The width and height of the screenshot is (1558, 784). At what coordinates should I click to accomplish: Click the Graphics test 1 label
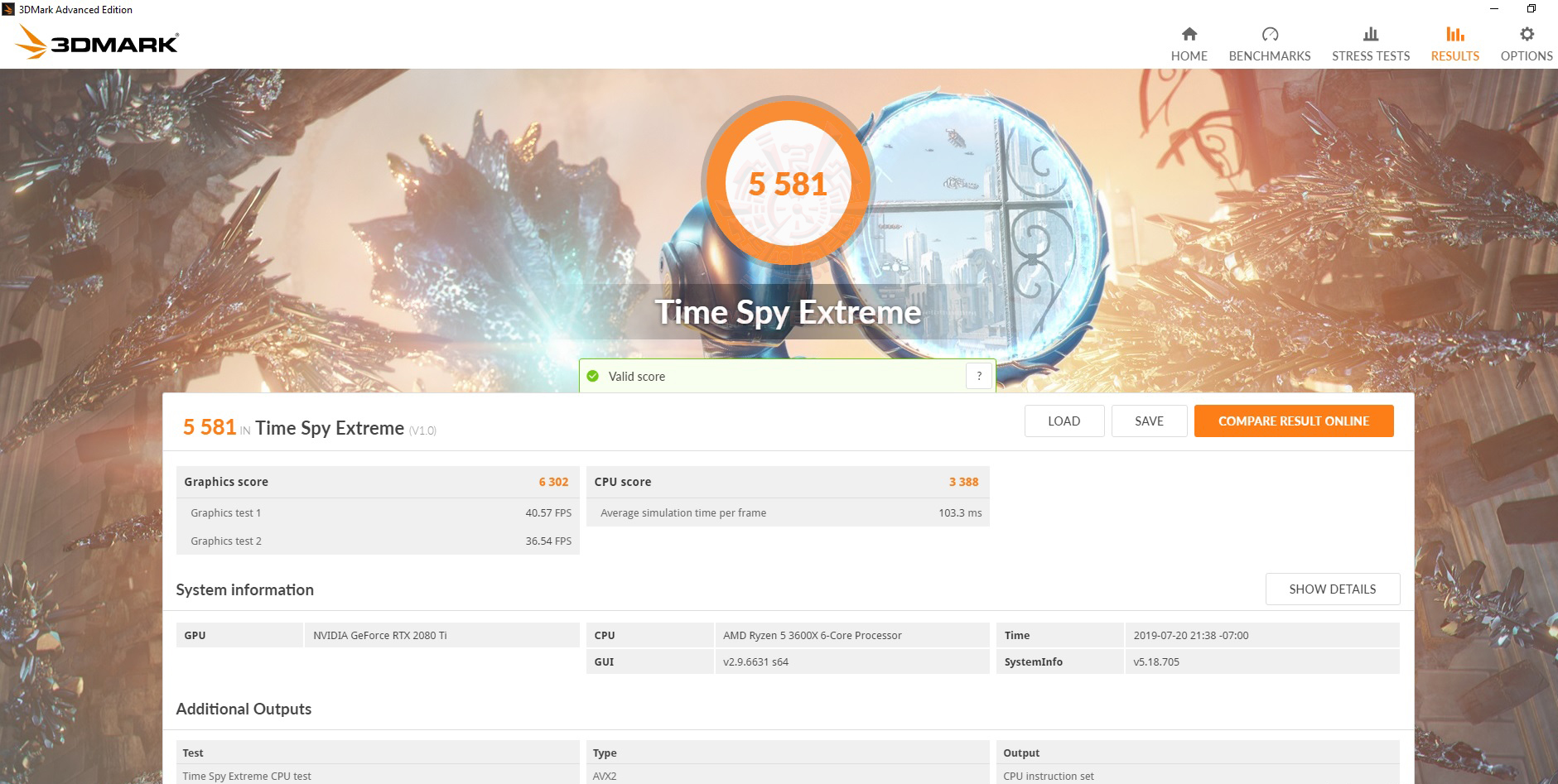tap(225, 512)
